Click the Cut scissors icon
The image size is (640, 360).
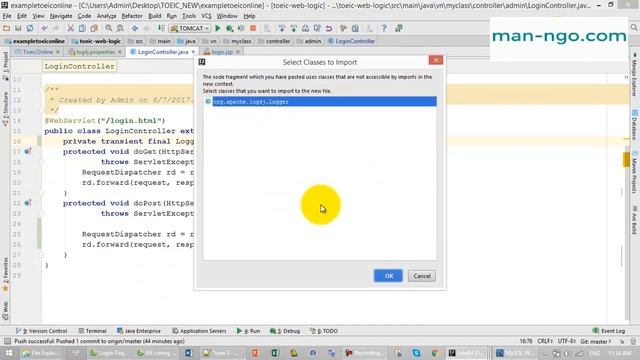coord(71,28)
